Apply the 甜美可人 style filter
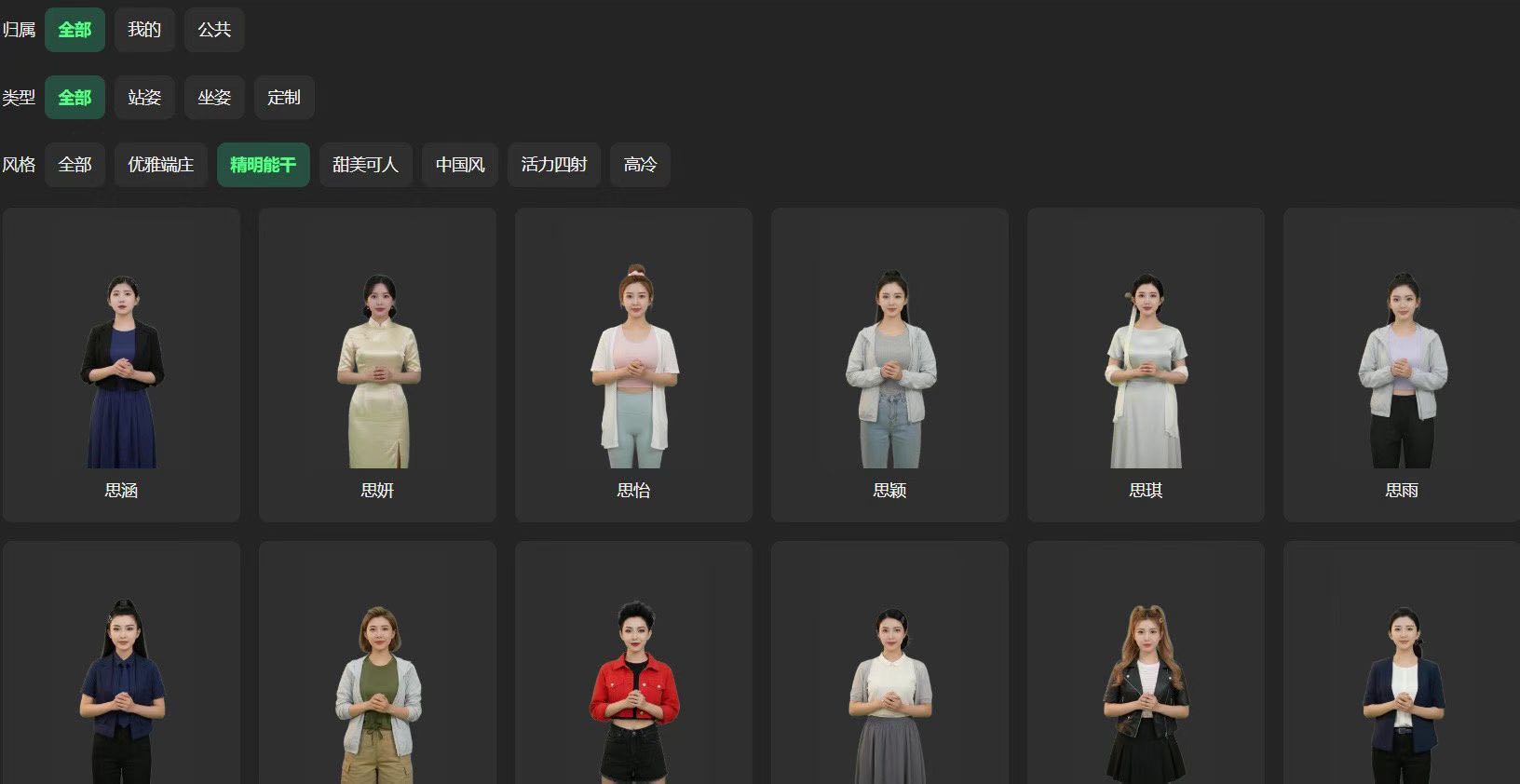This screenshot has height=784, width=1520. pos(365,165)
